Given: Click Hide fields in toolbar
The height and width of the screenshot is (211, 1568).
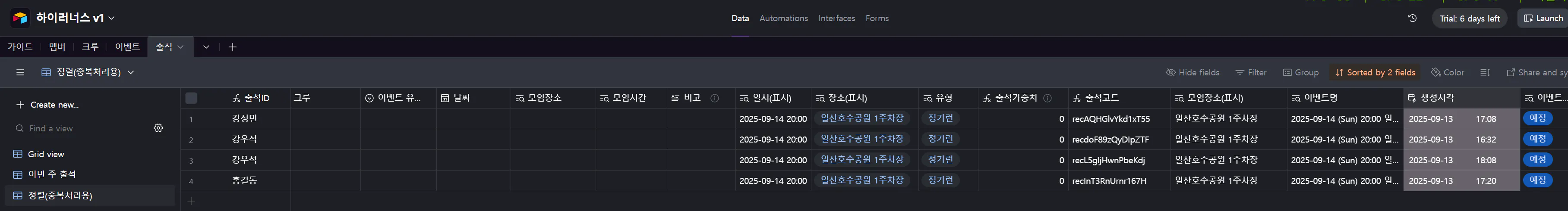Looking at the screenshot, I should (x=1193, y=72).
